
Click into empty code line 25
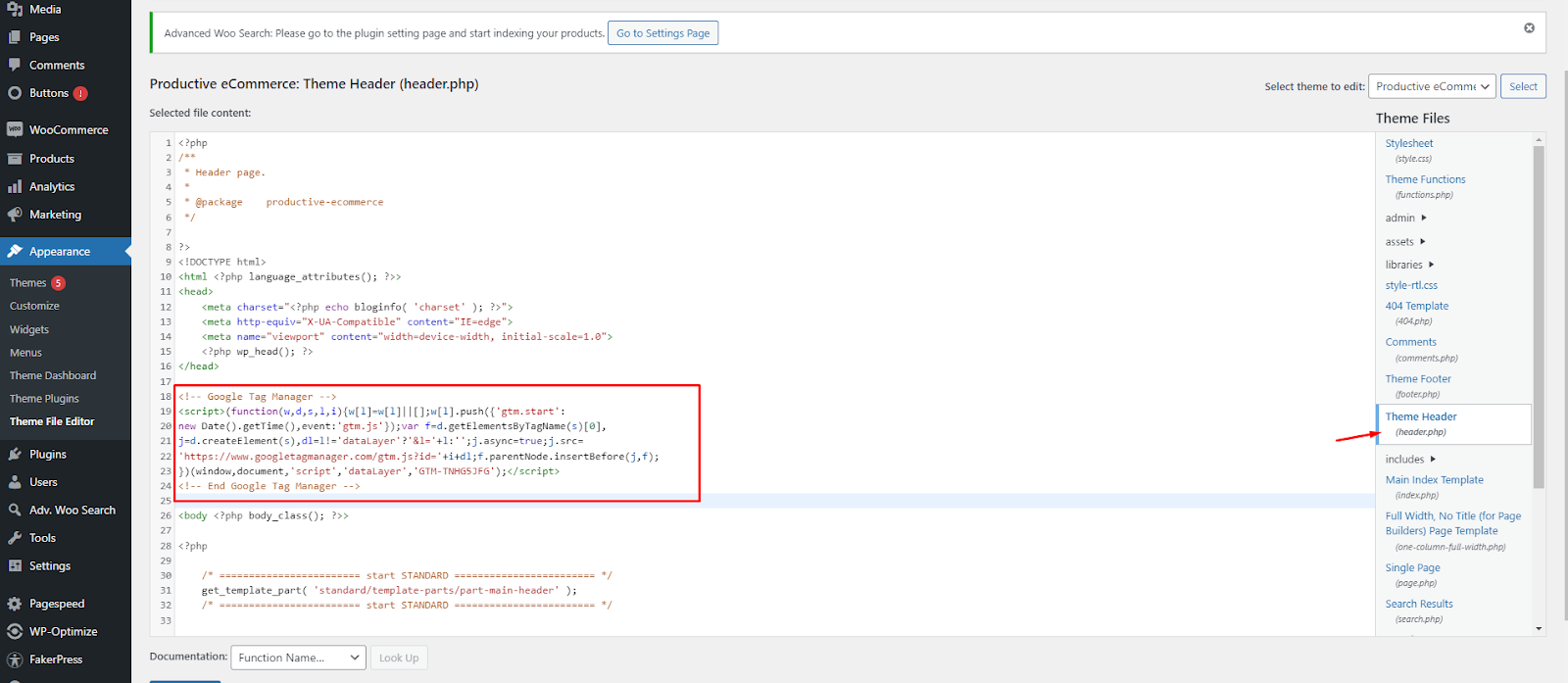point(774,501)
